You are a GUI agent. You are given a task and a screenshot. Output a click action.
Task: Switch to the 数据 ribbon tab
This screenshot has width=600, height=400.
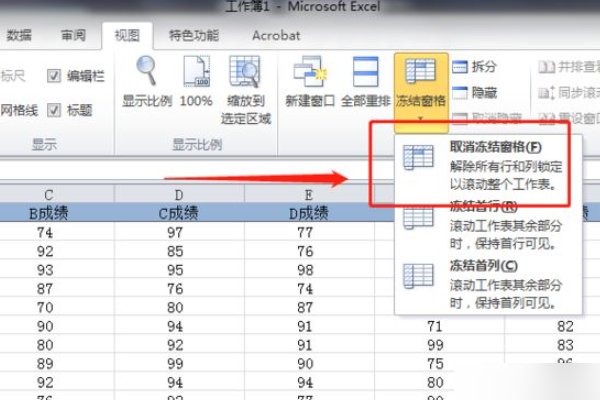tap(19, 35)
